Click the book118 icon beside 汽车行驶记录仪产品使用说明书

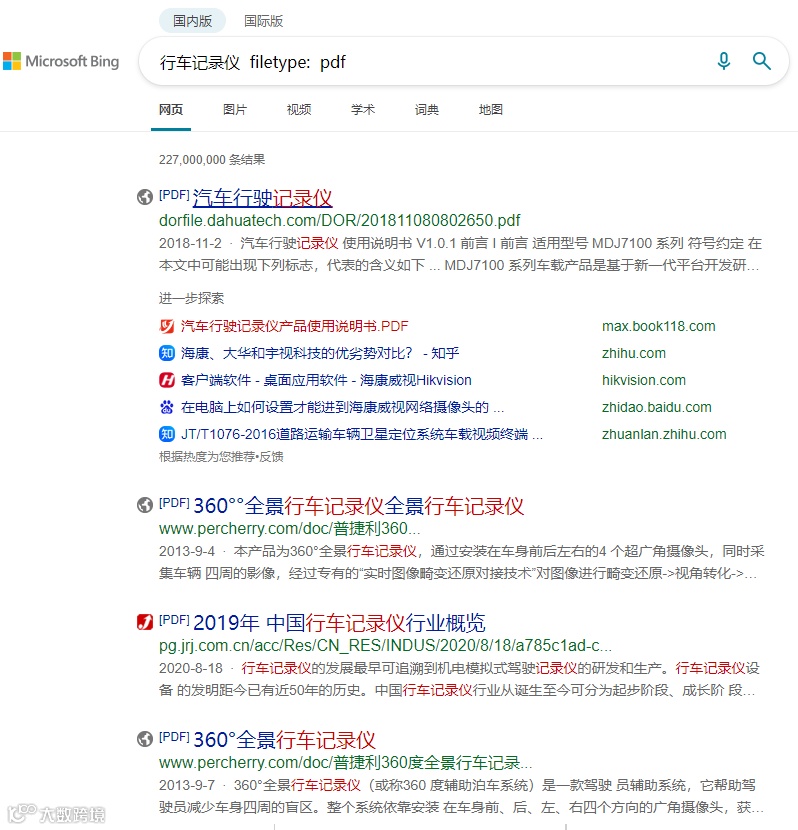[167, 326]
